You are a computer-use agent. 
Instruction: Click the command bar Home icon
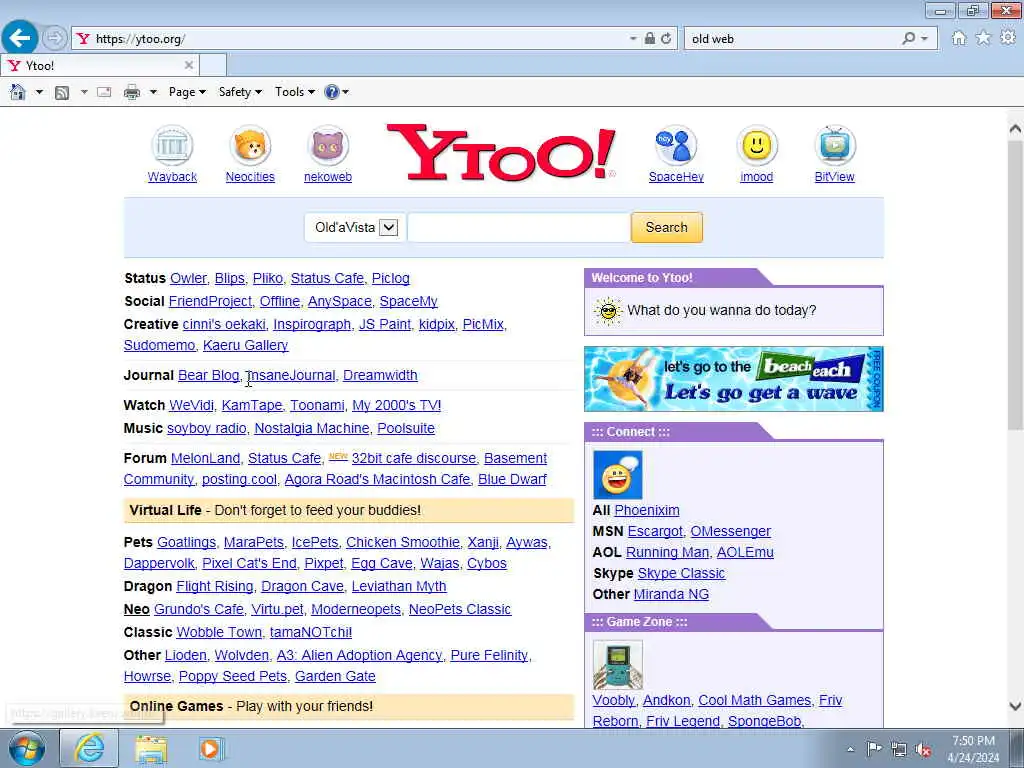point(18,92)
